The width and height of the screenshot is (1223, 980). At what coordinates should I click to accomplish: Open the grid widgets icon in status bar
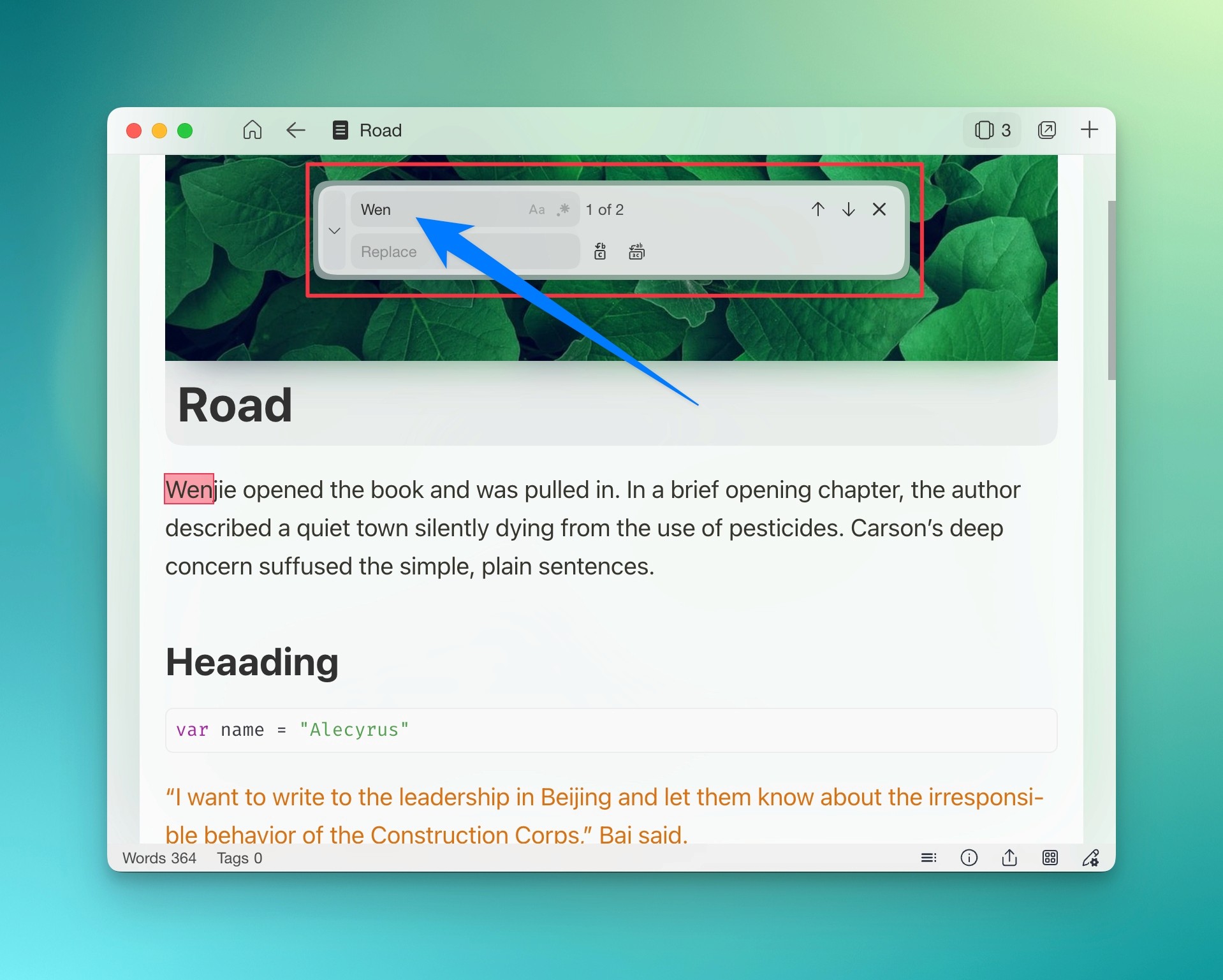(1050, 858)
